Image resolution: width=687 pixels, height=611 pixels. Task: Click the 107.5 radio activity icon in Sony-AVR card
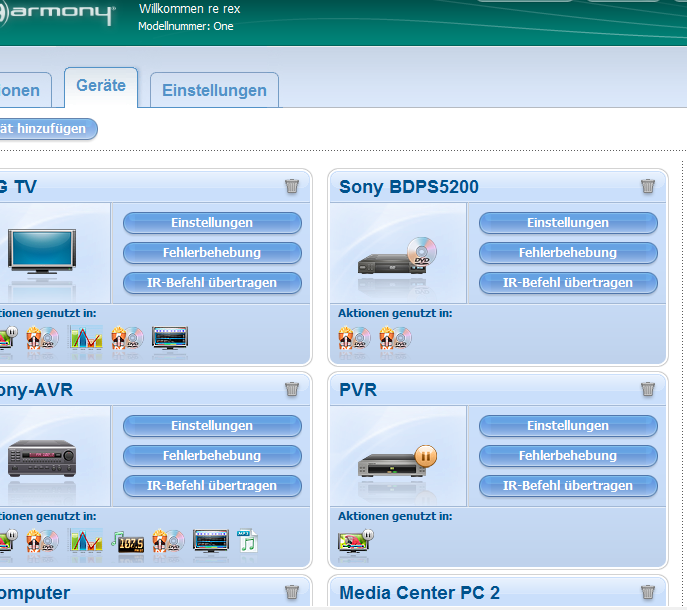(127, 541)
